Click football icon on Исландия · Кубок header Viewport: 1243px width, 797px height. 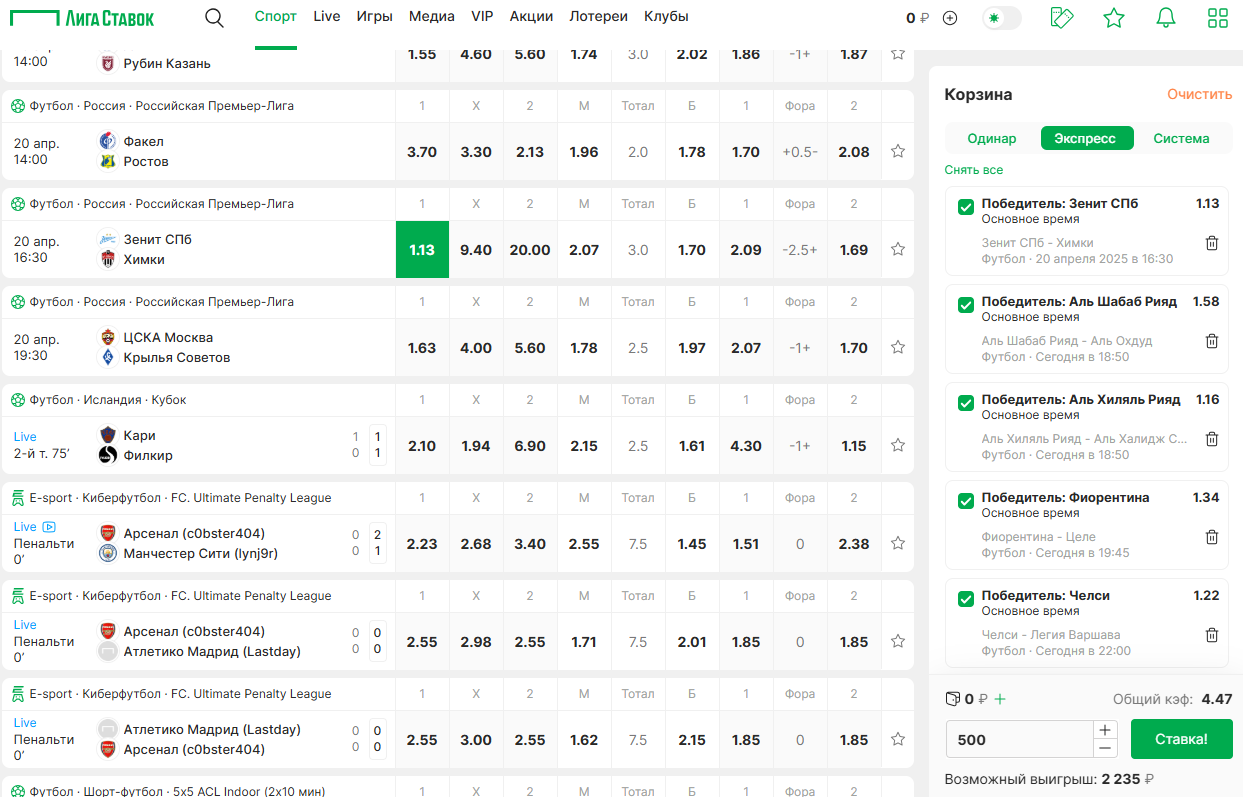point(18,400)
